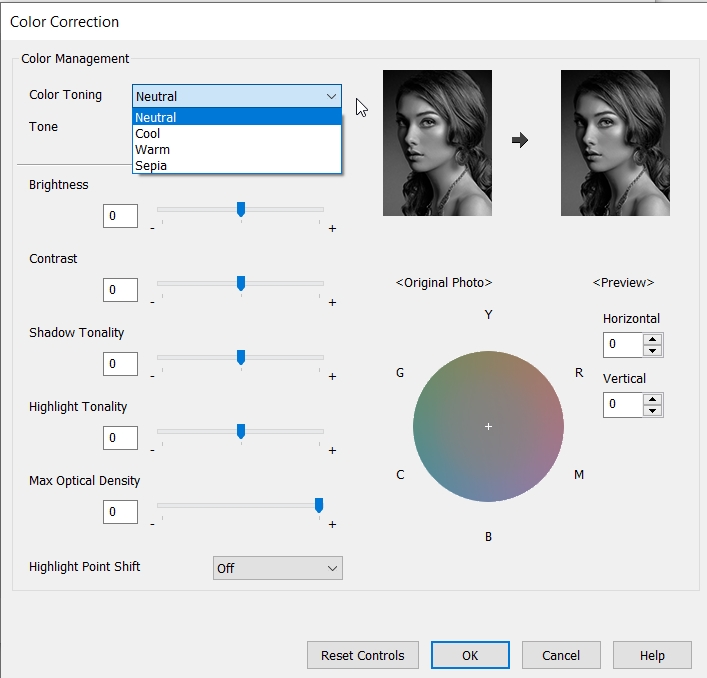Click the Contrast value input field
The width and height of the screenshot is (707, 678).
coord(120,290)
